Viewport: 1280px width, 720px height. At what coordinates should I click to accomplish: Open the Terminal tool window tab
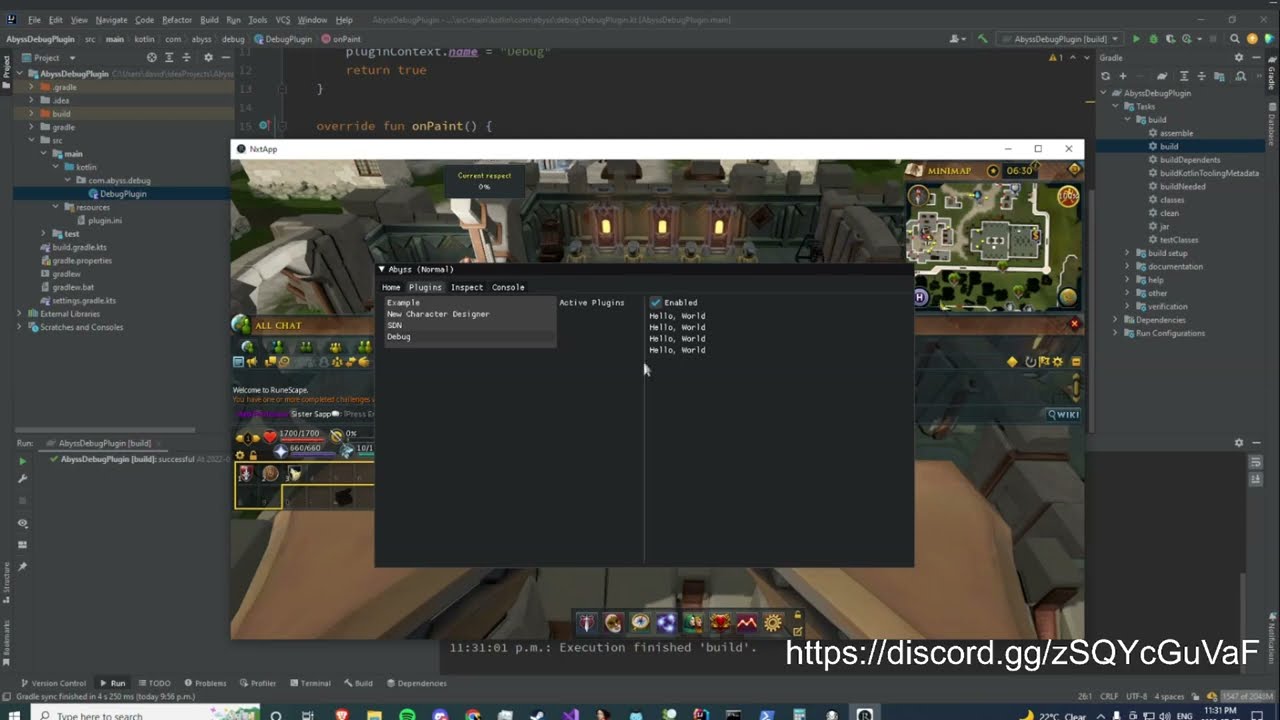coord(309,683)
